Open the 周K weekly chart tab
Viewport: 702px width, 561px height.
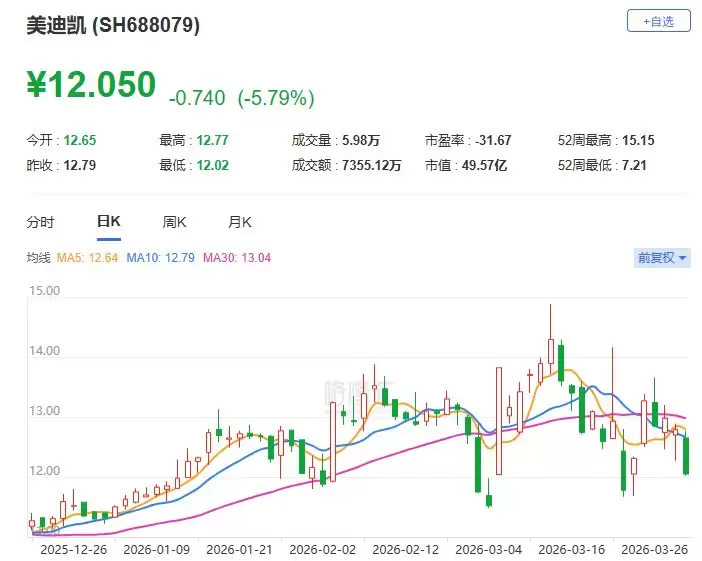tap(175, 222)
